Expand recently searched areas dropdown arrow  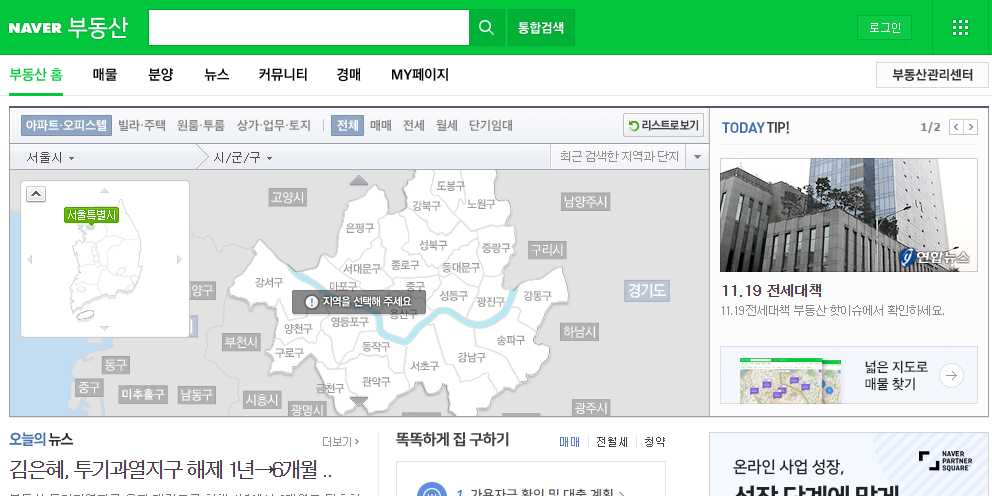(x=697, y=157)
